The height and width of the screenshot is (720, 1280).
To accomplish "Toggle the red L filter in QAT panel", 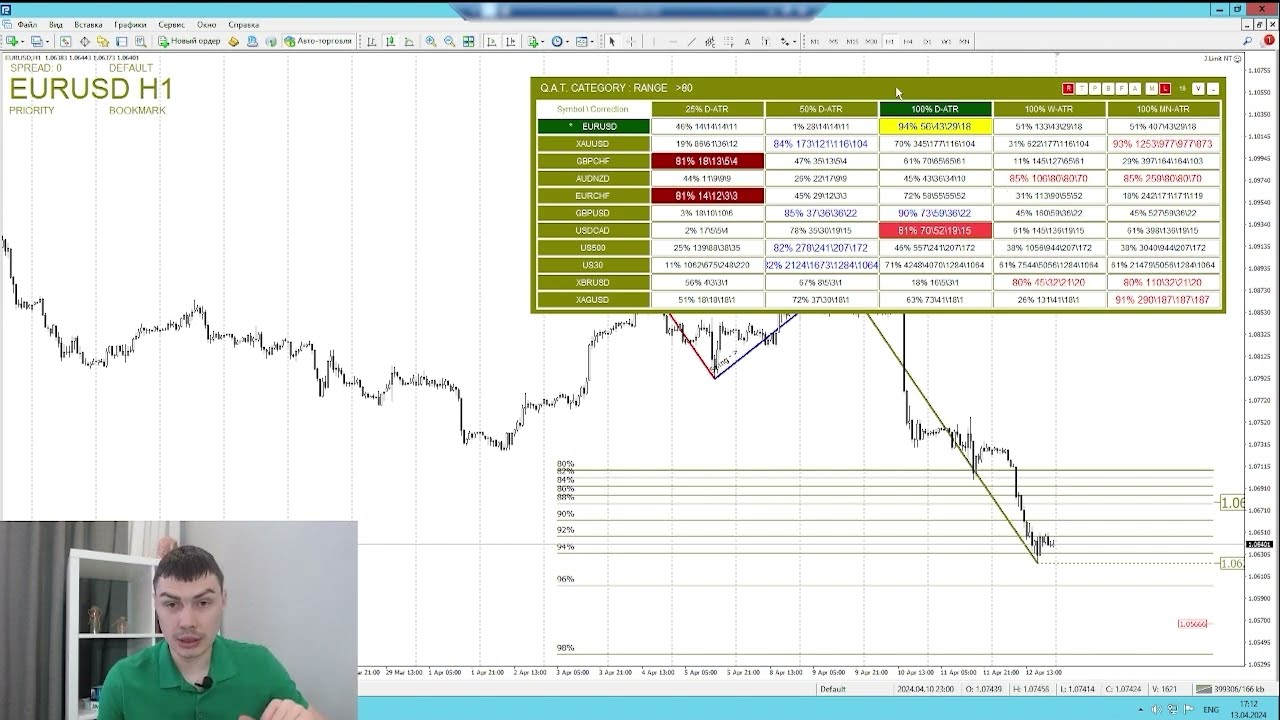I will pyautogui.click(x=1165, y=89).
